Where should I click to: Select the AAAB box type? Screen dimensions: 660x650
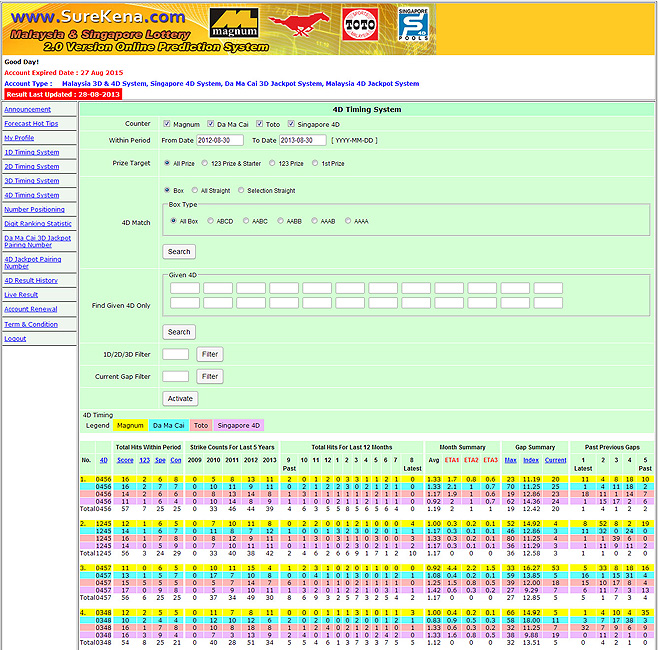coord(314,221)
